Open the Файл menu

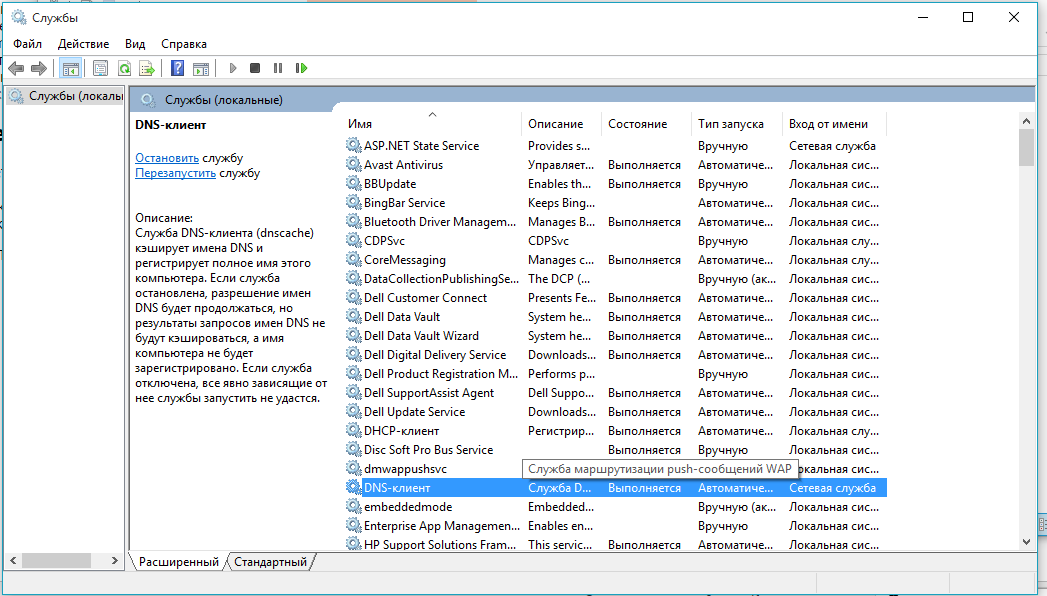[x=27, y=44]
